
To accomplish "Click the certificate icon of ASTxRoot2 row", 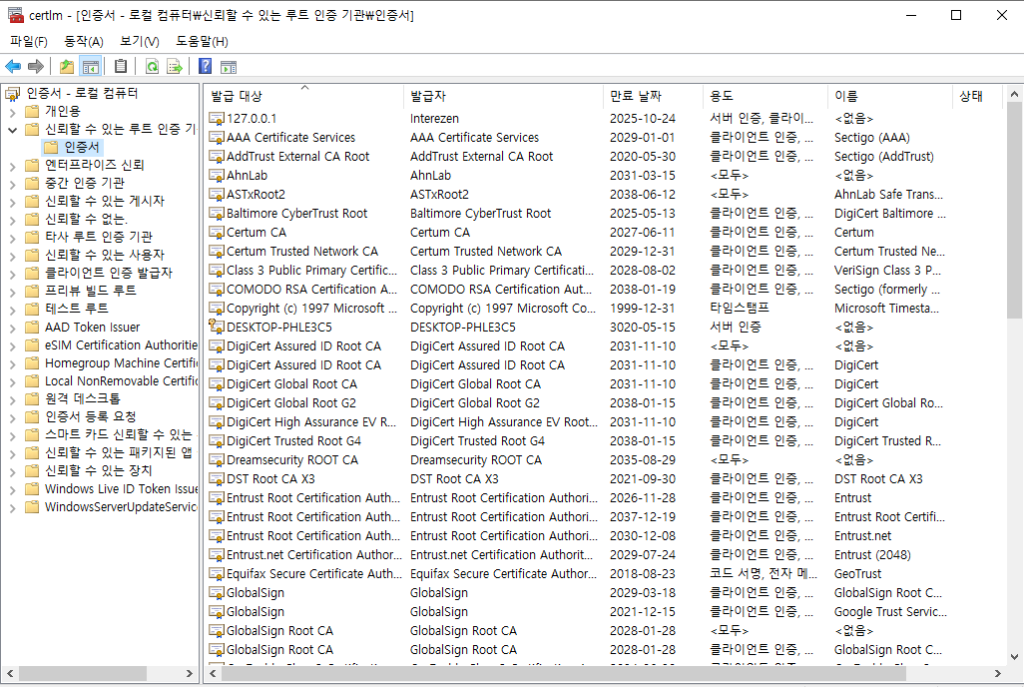I will pyautogui.click(x=216, y=195).
